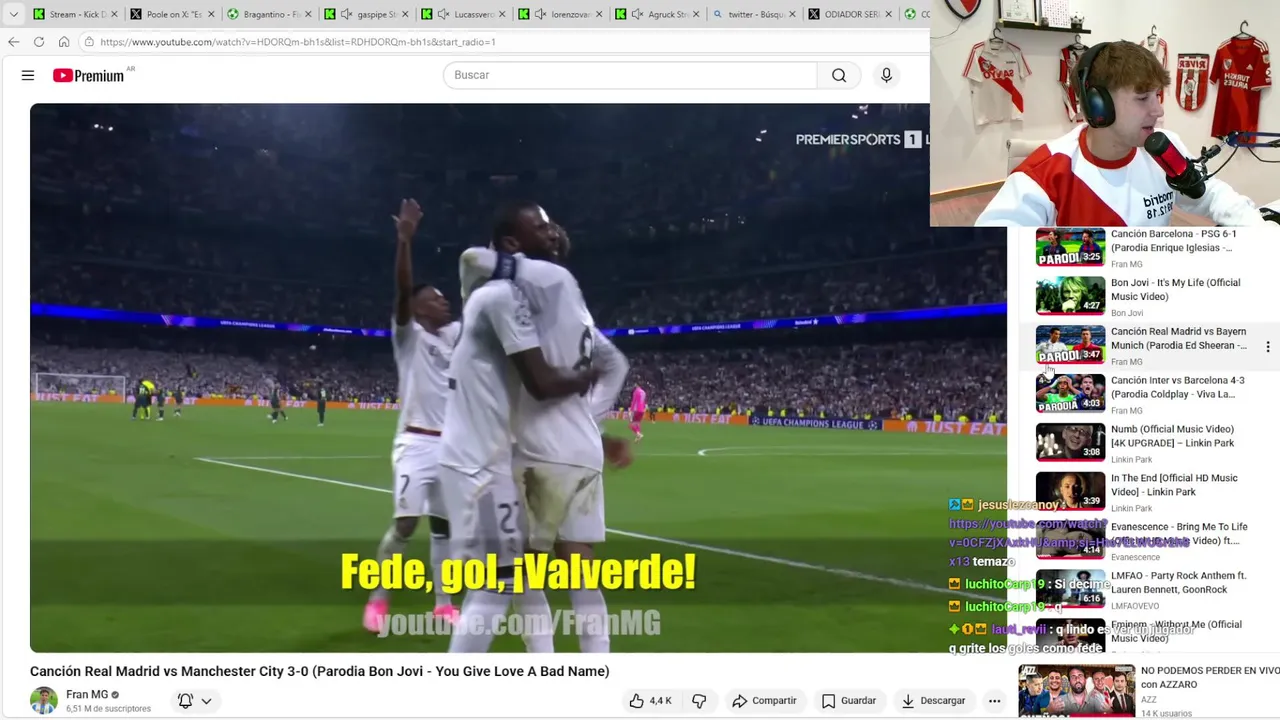Click the search magnifier button
The height and width of the screenshot is (720, 1280).
[839, 75]
